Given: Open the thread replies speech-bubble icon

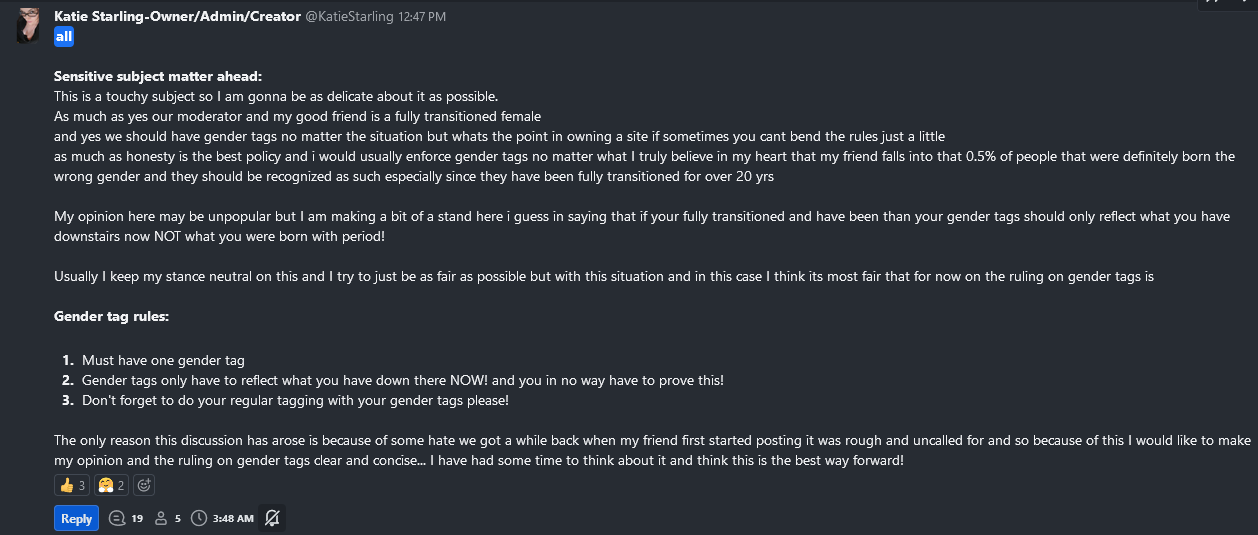Looking at the screenshot, I should point(117,518).
